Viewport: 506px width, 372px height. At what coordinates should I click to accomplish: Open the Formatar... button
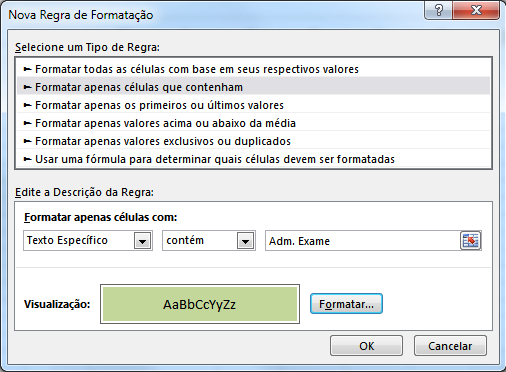(346, 304)
